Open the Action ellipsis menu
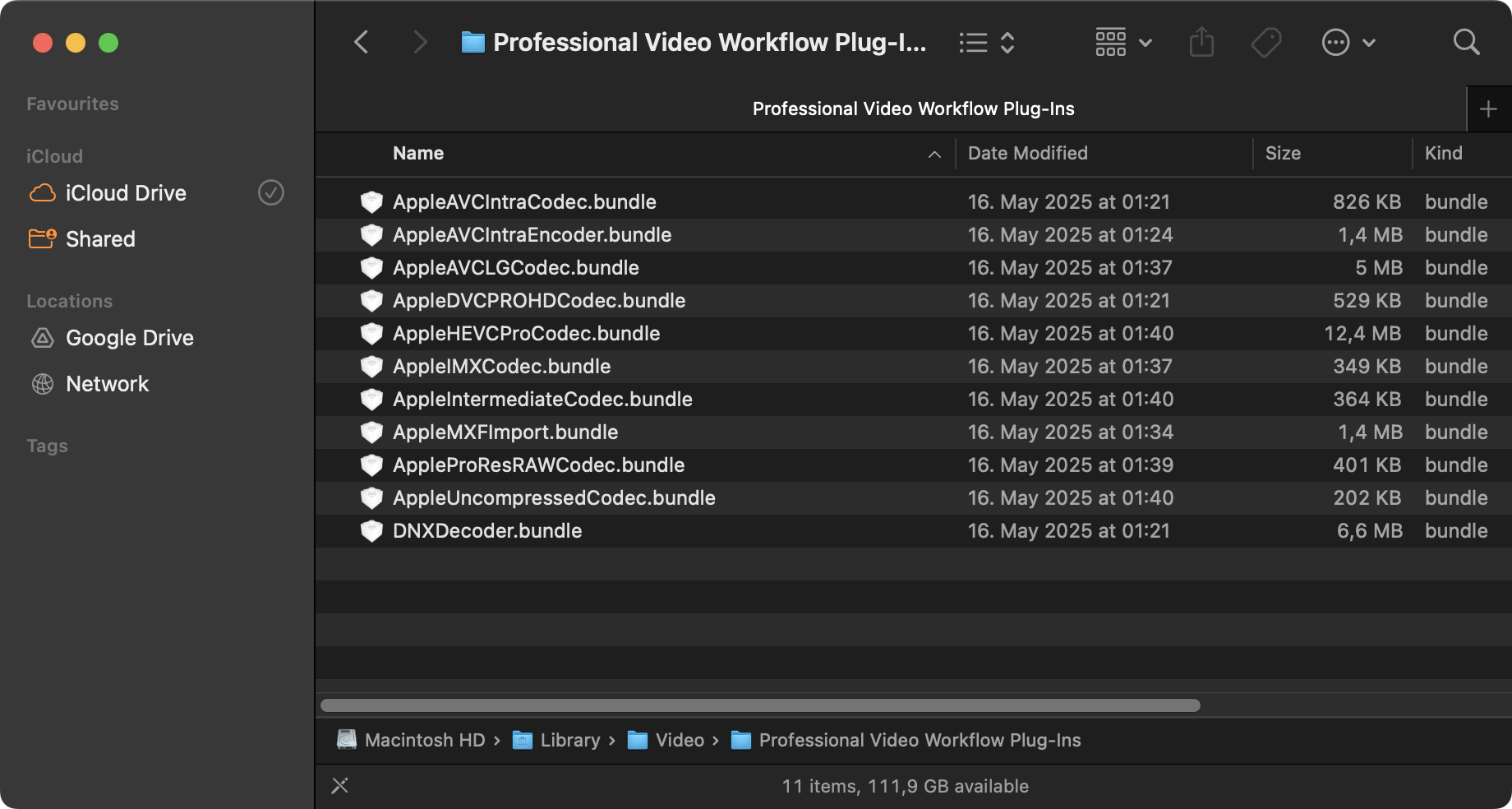Screen dimensions: 1512x809 [1348, 42]
